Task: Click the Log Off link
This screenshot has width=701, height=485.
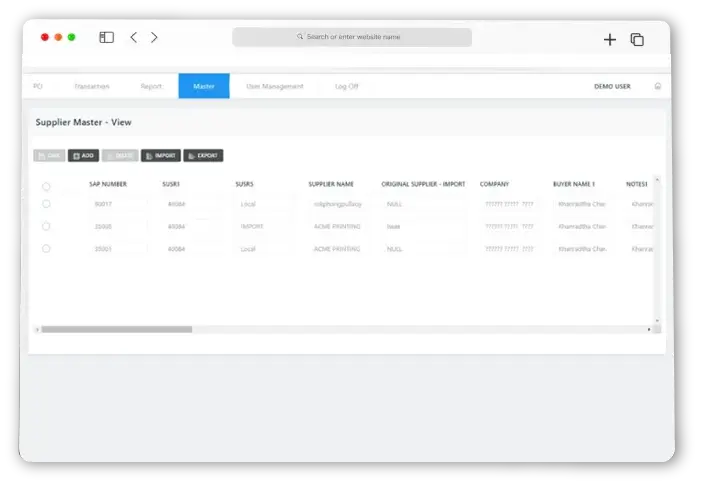Action: pos(346,87)
